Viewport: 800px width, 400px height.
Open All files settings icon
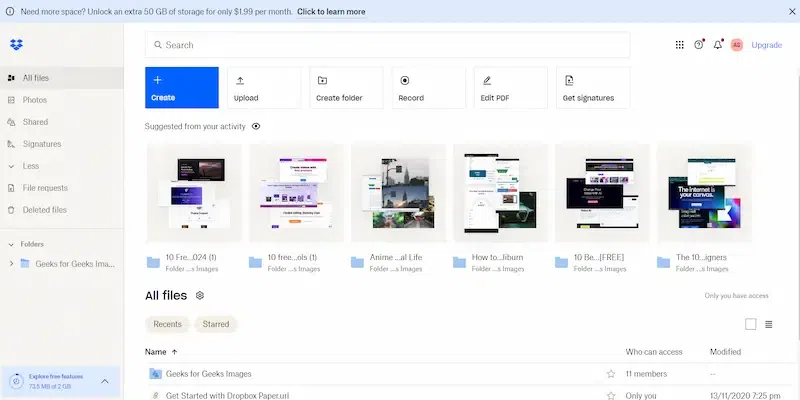pyautogui.click(x=200, y=295)
